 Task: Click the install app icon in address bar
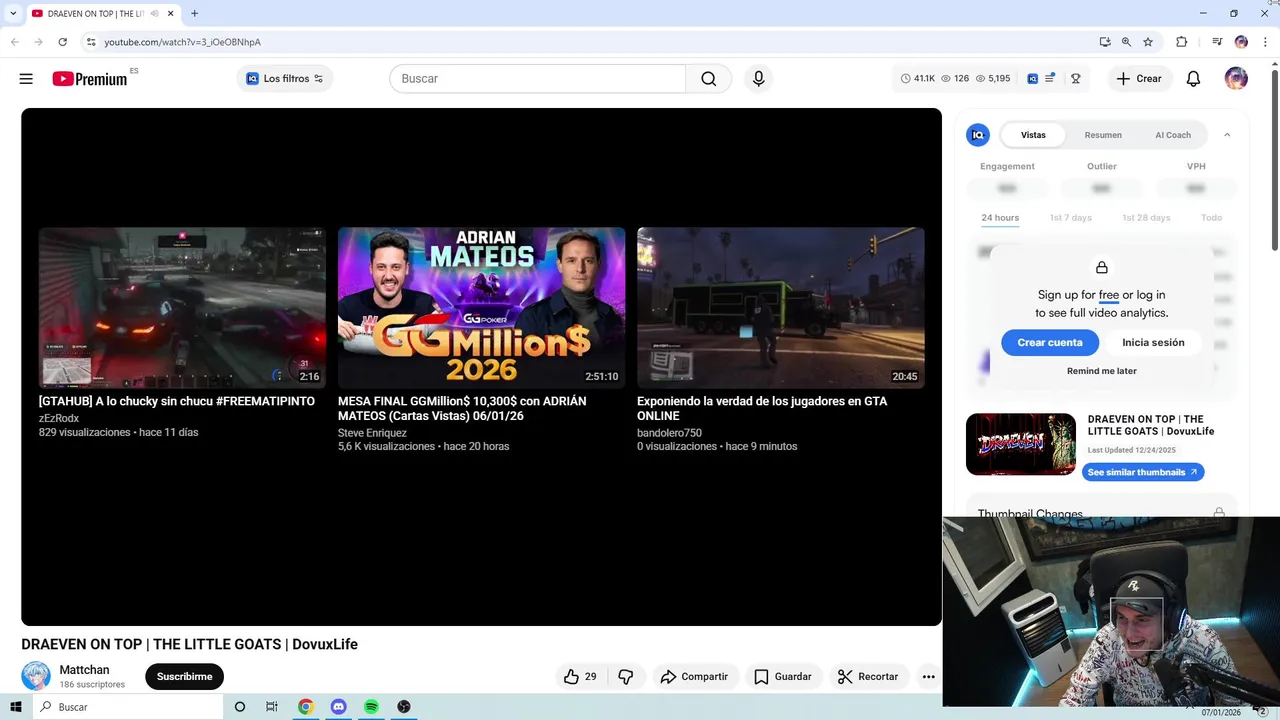point(1105,42)
